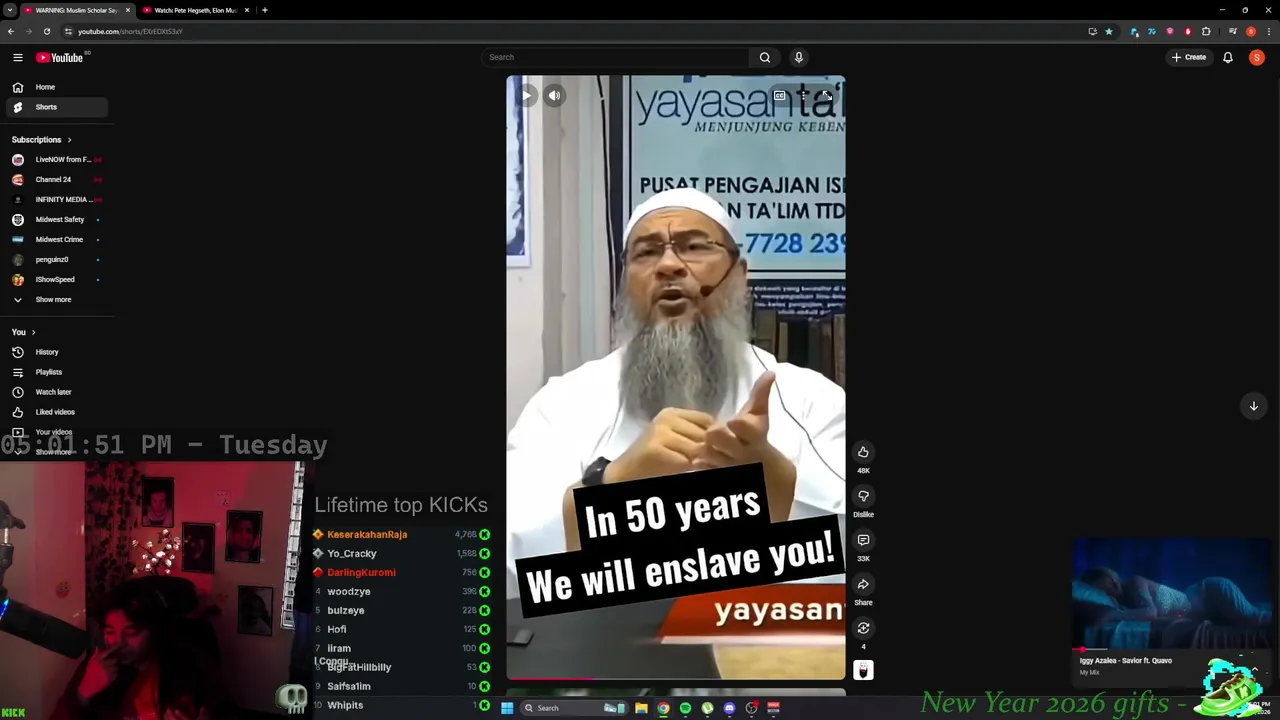Click the Create button
Screen dimensions: 1280x720
click(1189, 57)
